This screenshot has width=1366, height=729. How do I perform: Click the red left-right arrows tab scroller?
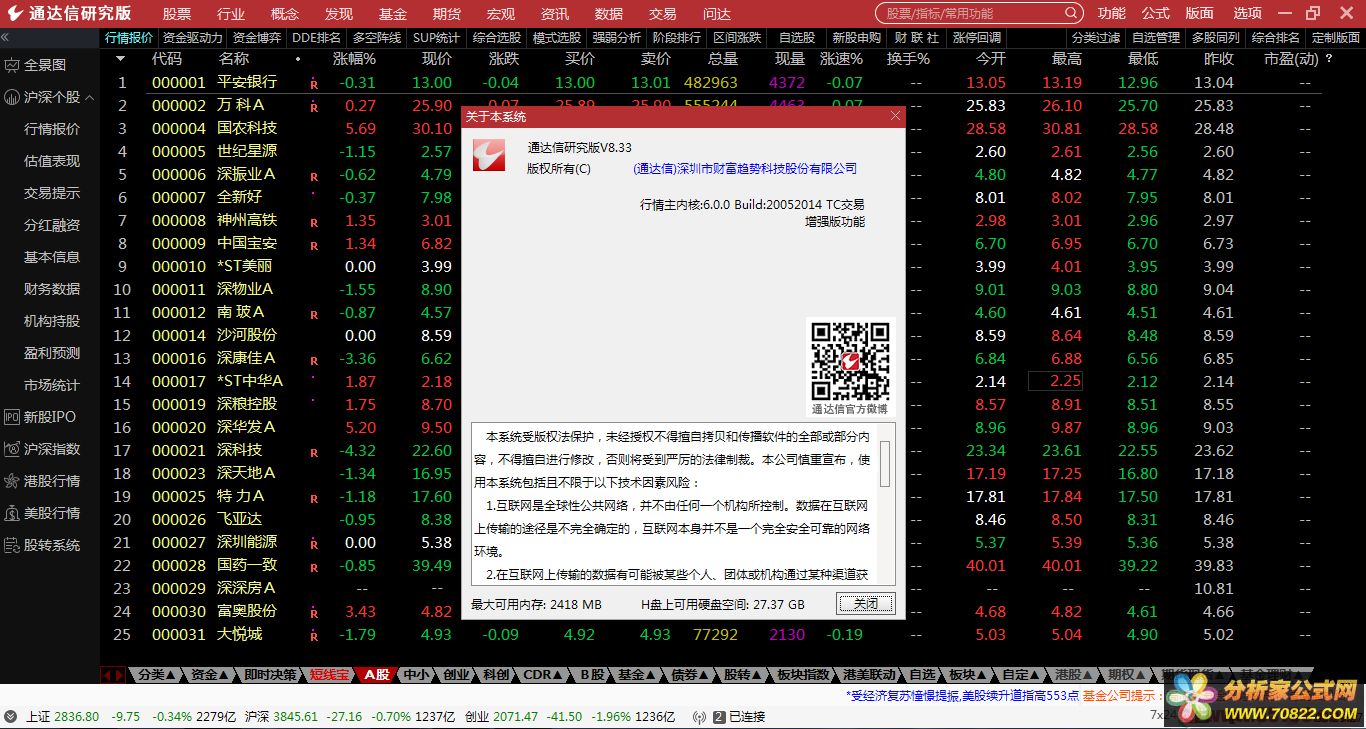(114, 675)
